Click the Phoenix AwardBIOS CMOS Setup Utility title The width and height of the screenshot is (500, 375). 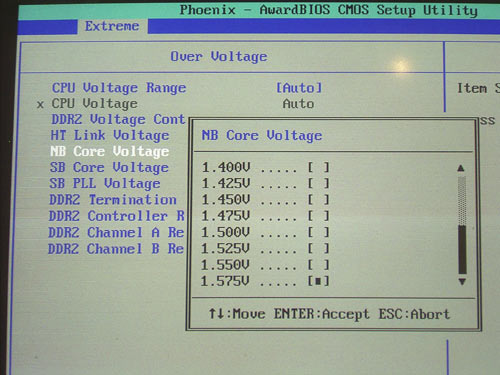point(329,10)
